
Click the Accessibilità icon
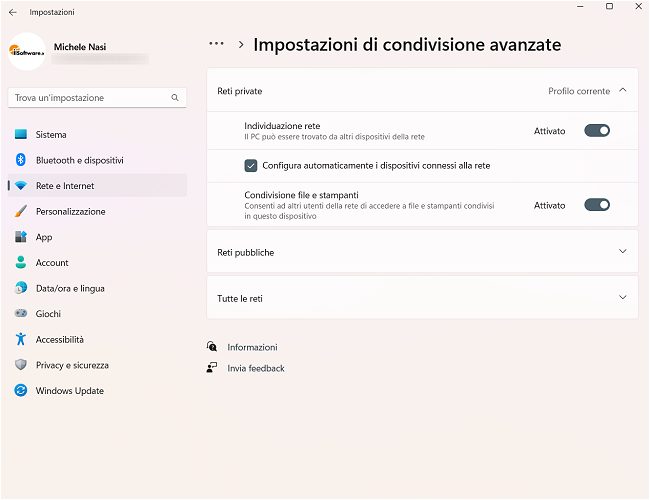click(x=21, y=339)
